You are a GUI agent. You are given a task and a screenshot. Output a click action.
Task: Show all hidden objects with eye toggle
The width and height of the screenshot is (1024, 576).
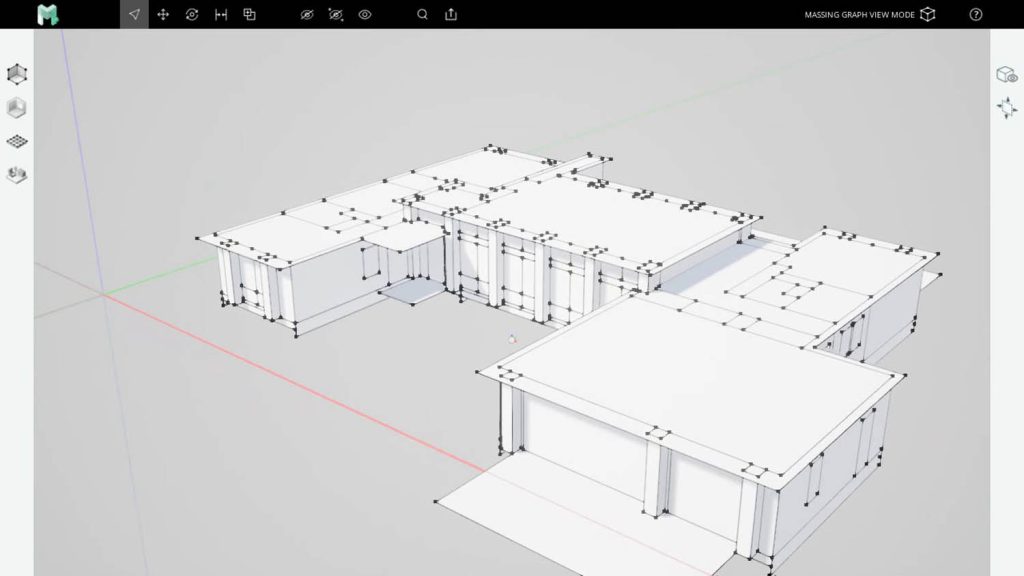[x=365, y=14]
